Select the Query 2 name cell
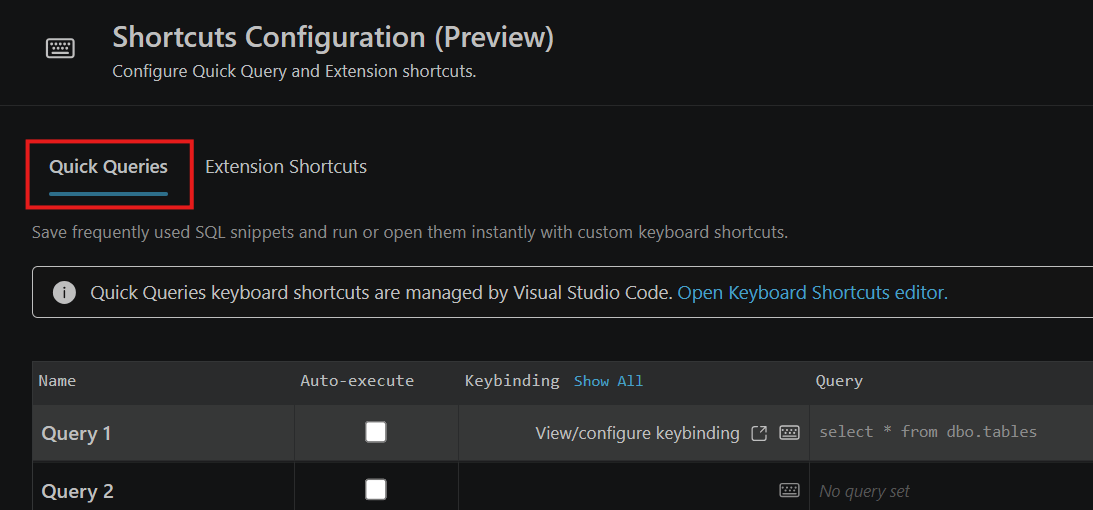The width and height of the screenshot is (1093, 510). coord(163,490)
